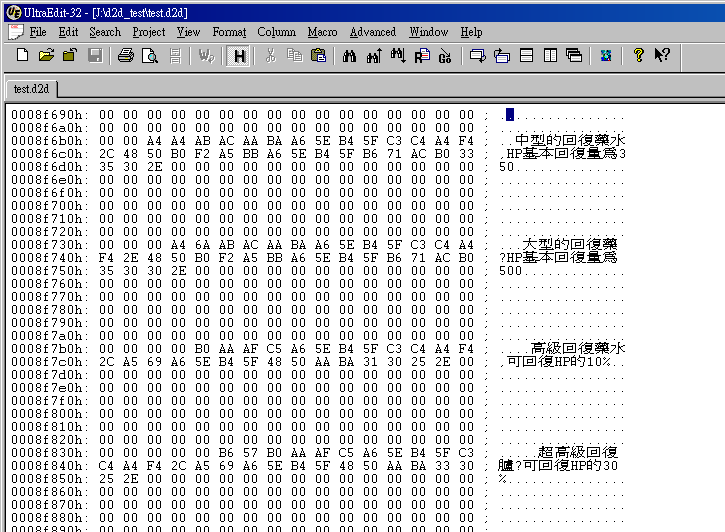Open the File menu
This screenshot has height=532, width=725.
tap(38, 32)
